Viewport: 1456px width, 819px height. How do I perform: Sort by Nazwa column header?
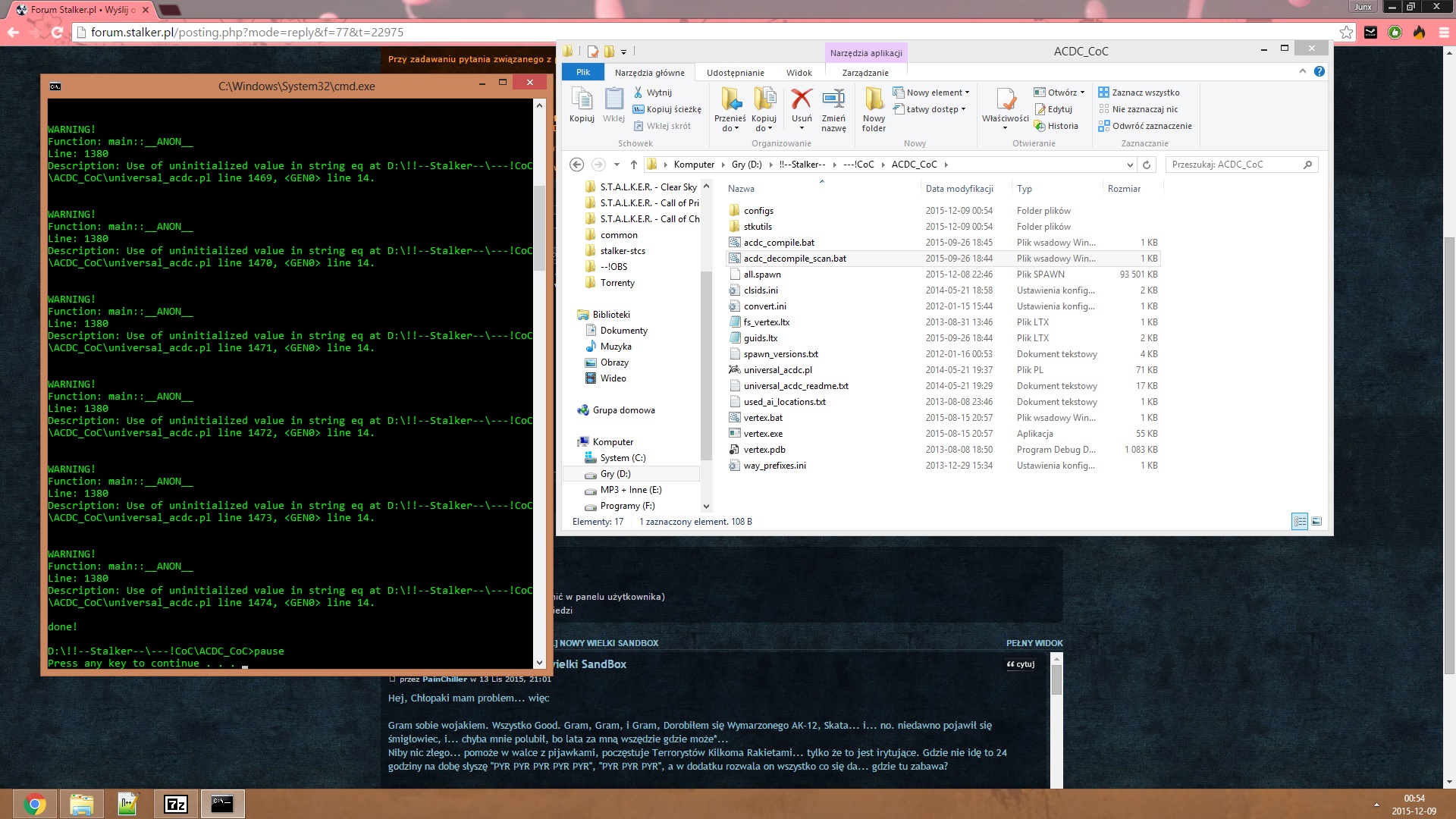pos(741,189)
